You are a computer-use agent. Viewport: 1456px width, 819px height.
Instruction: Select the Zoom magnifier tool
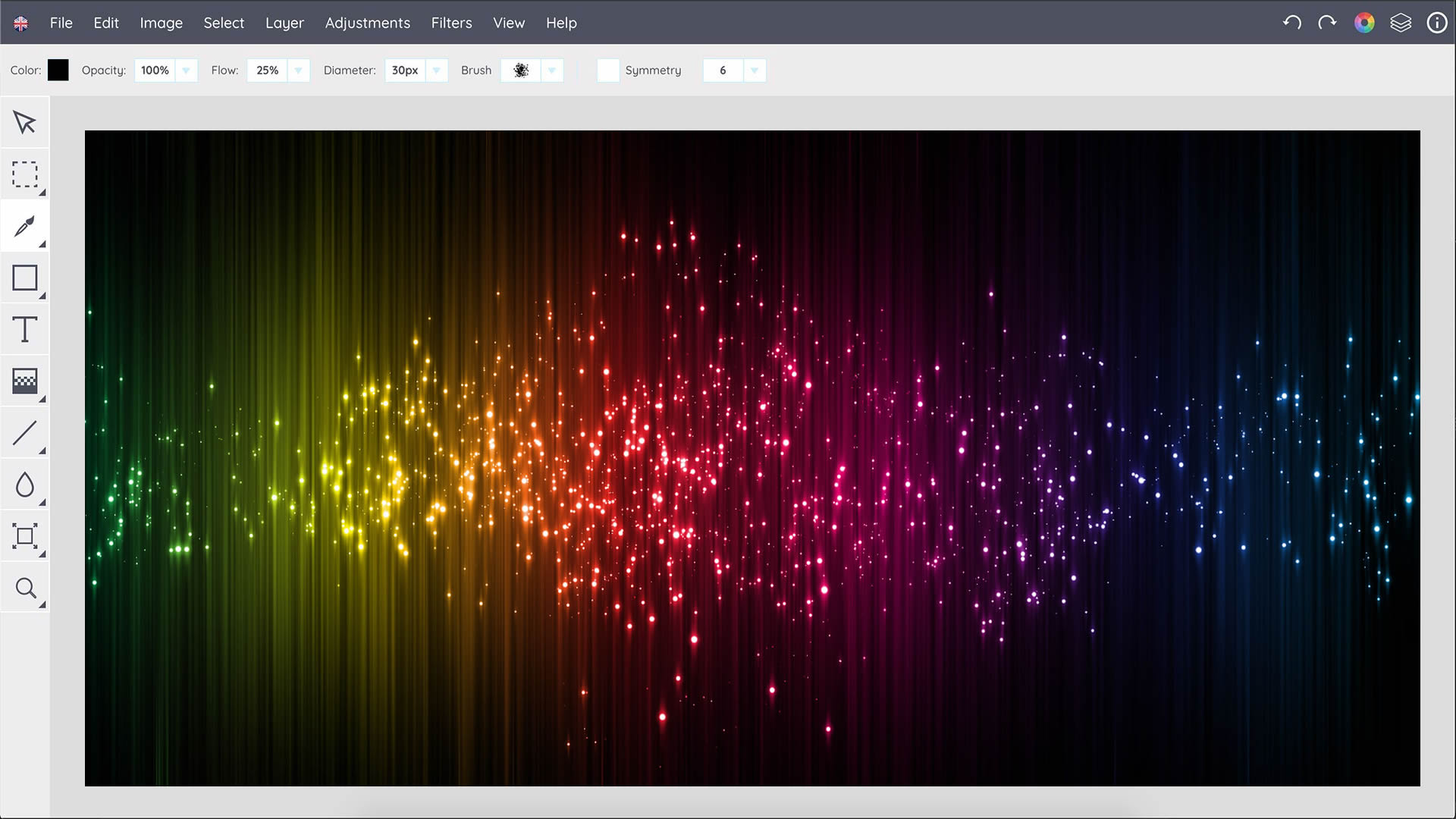24,588
